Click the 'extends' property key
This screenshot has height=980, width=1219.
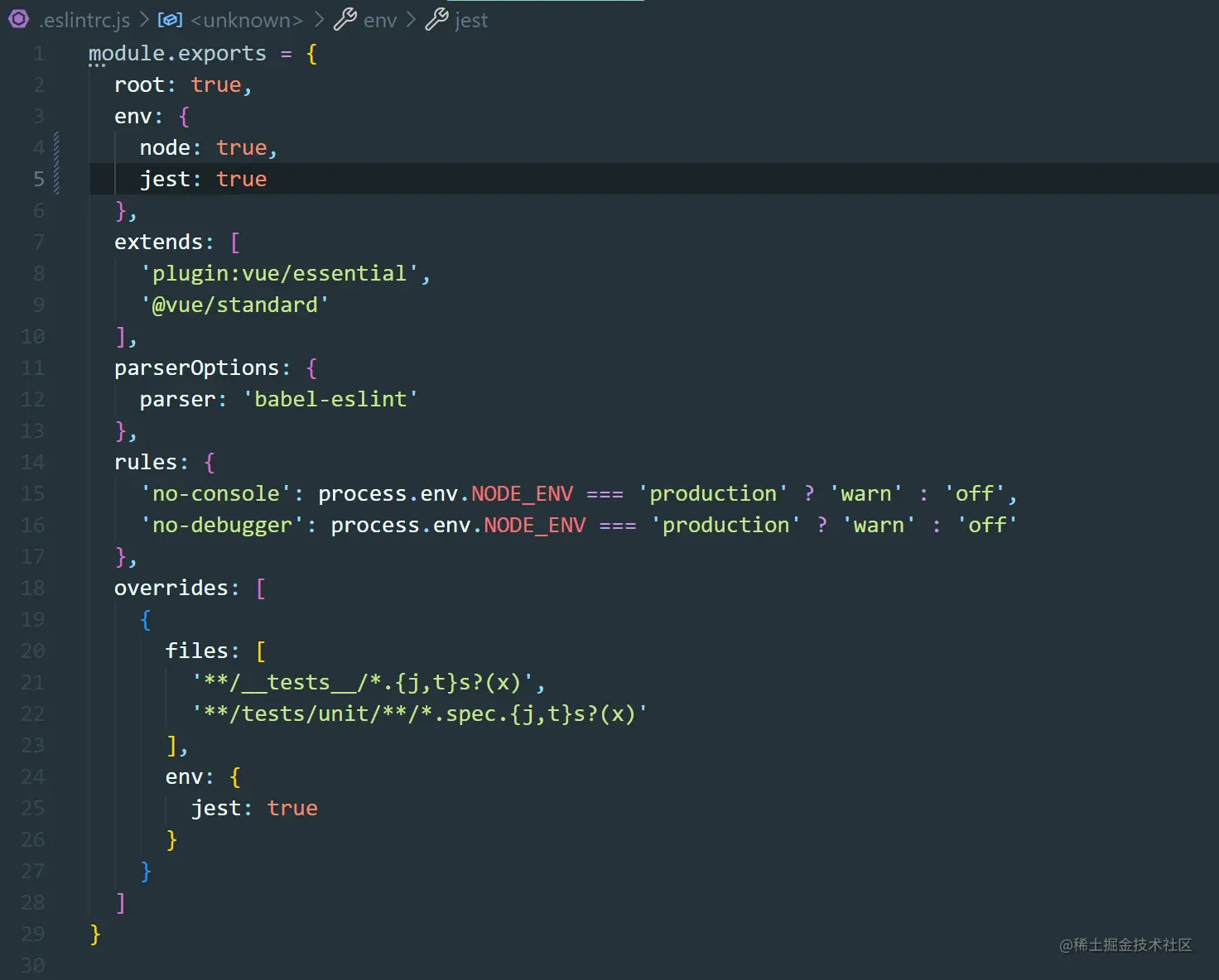pyautogui.click(x=158, y=243)
